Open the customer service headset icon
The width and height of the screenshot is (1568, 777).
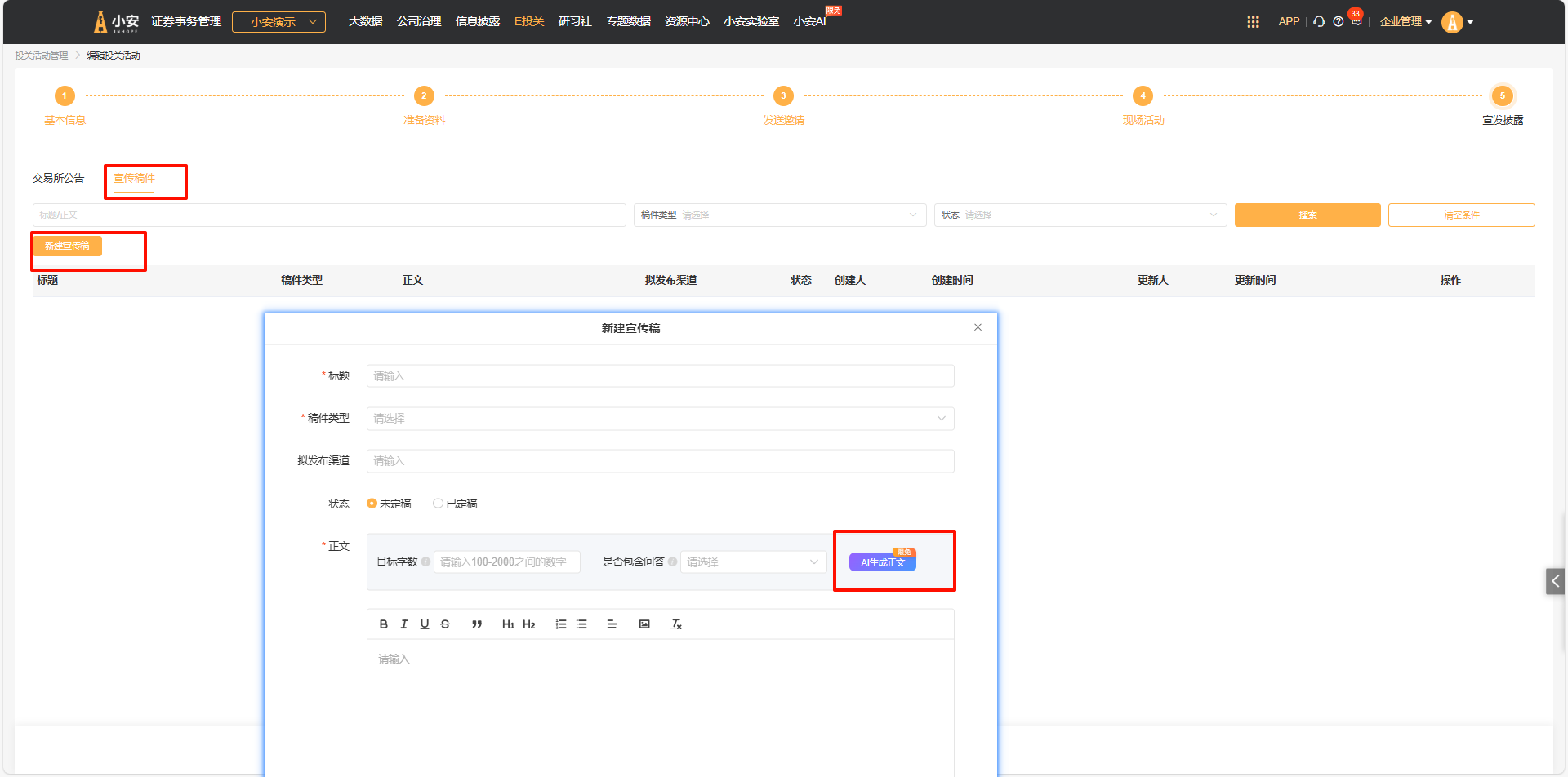tap(1319, 22)
